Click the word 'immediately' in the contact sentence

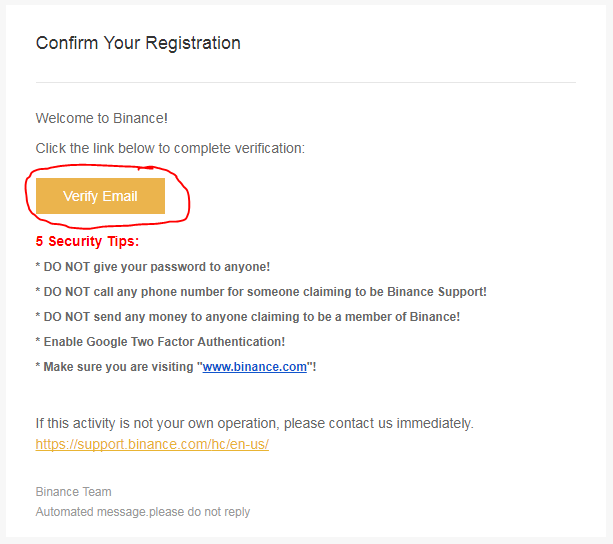point(435,423)
